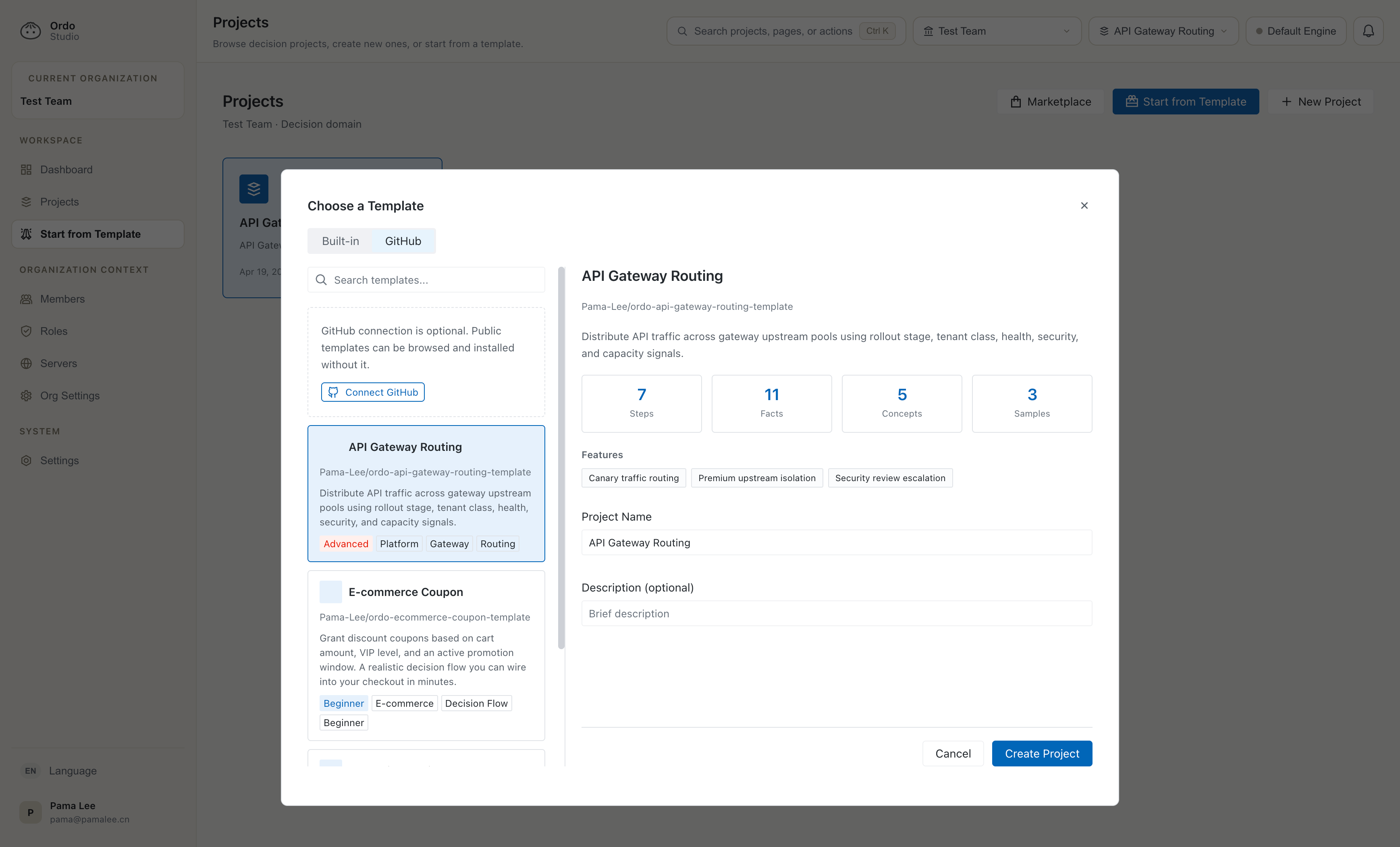Click the Members people icon in sidebar

pyautogui.click(x=26, y=299)
